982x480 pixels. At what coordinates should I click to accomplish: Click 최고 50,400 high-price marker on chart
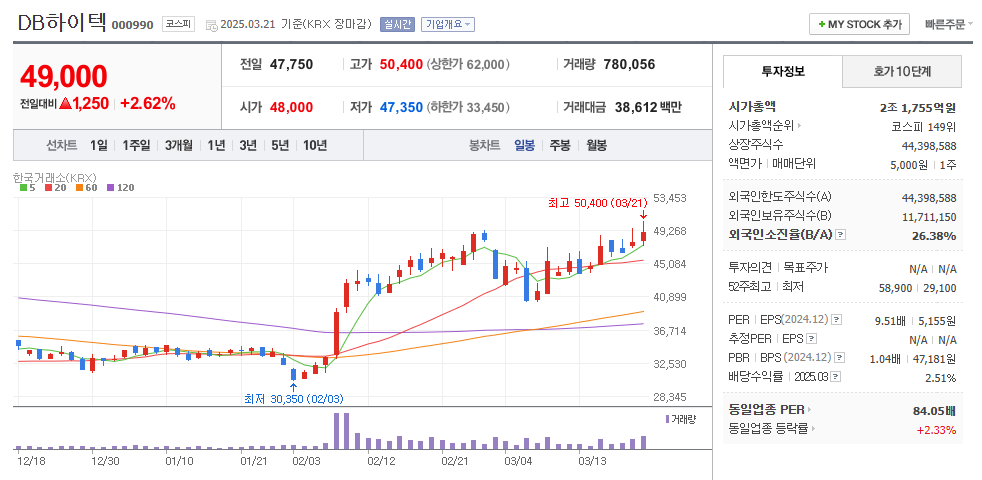point(596,203)
